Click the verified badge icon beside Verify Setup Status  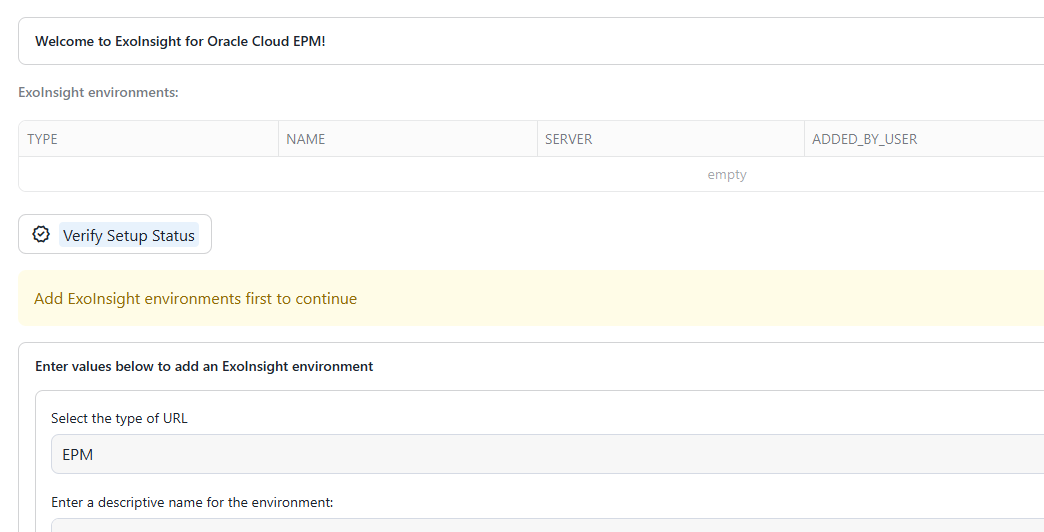(x=41, y=234)
